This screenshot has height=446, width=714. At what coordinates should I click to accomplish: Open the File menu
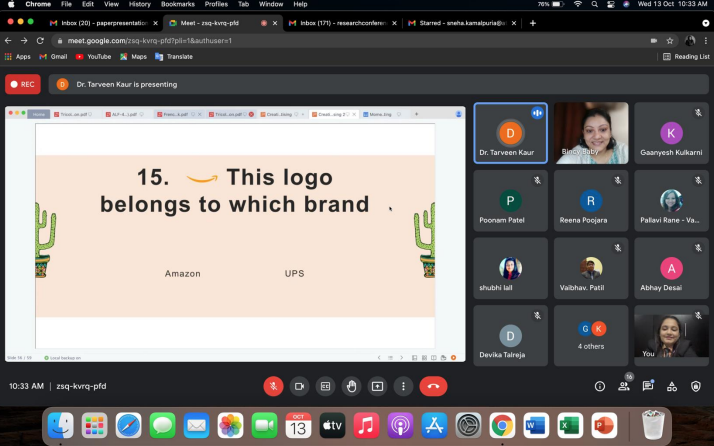66,4
